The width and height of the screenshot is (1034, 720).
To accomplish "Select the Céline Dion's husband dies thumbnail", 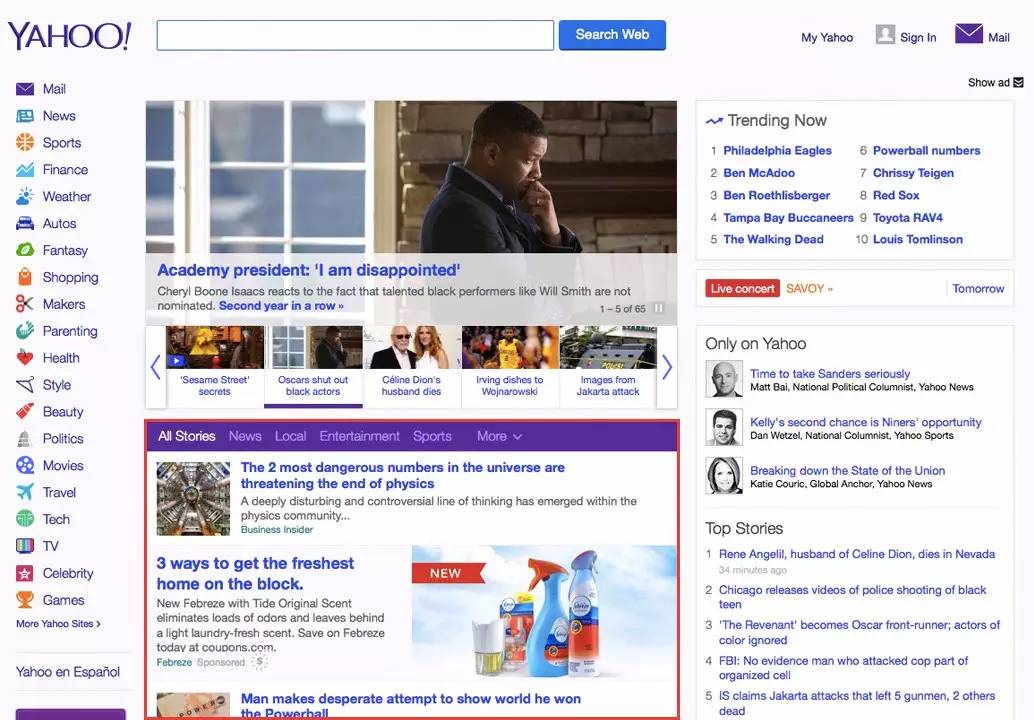I will 411,363.
